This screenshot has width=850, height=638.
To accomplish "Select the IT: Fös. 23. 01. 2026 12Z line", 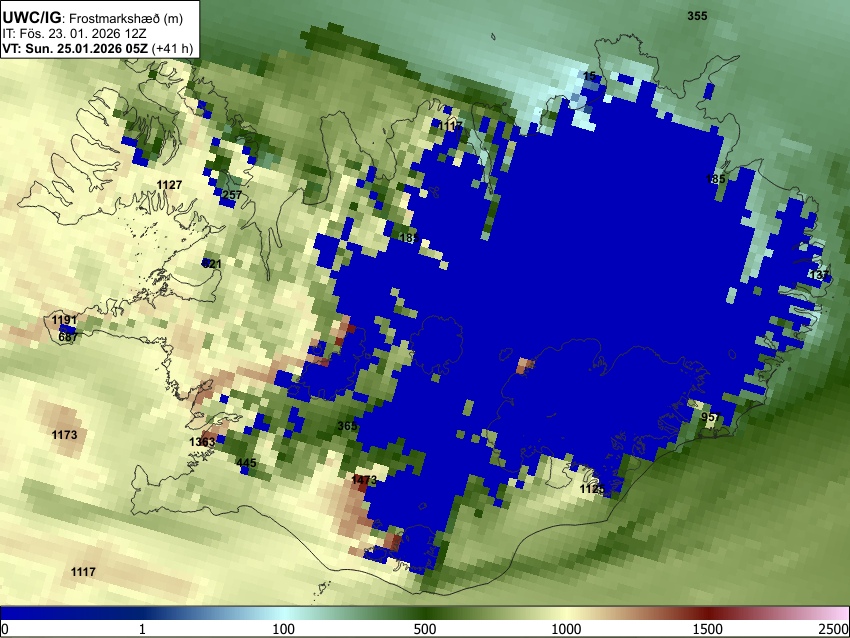I will pos(74,34).
